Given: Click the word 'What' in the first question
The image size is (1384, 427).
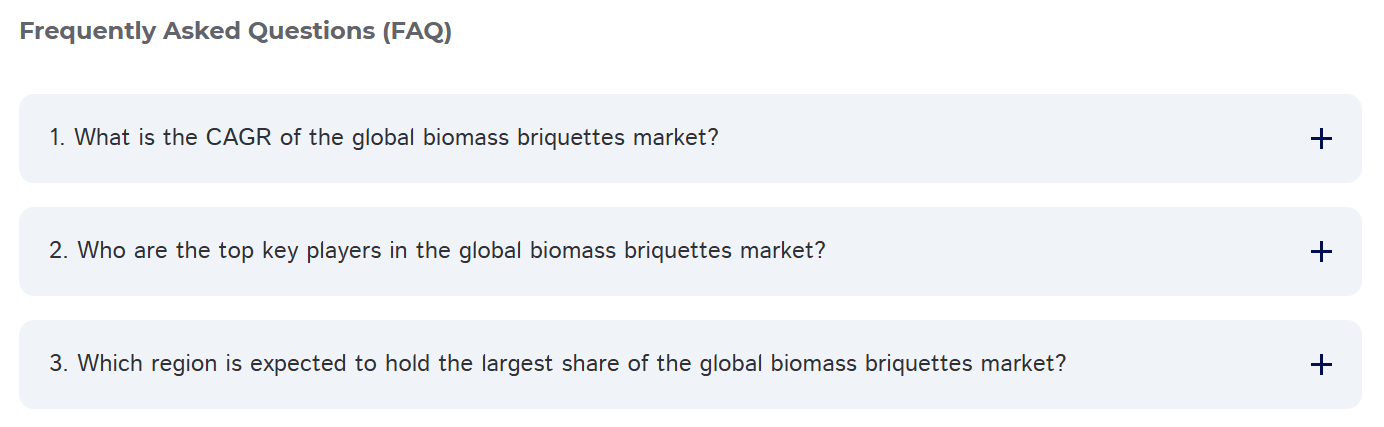Looking at the screenshot, I should point(102,137).
